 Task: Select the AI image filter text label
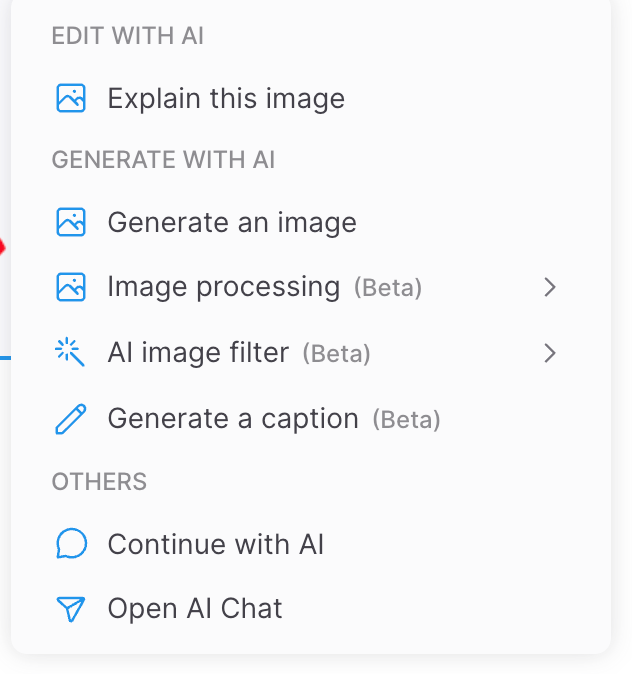point(198,352)
